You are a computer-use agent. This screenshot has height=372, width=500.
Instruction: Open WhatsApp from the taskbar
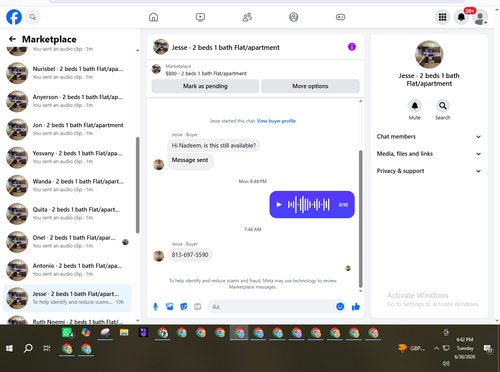(x=67, y=332)
